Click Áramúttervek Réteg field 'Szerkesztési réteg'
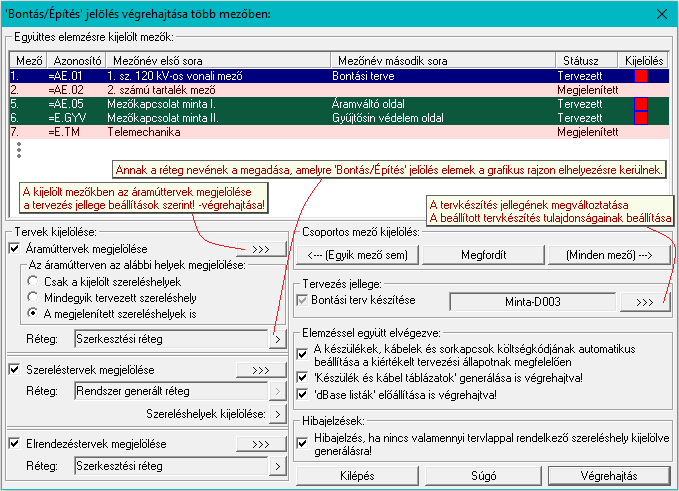The image size is (679, 491). pyautogui.click(x=171, y=339)
